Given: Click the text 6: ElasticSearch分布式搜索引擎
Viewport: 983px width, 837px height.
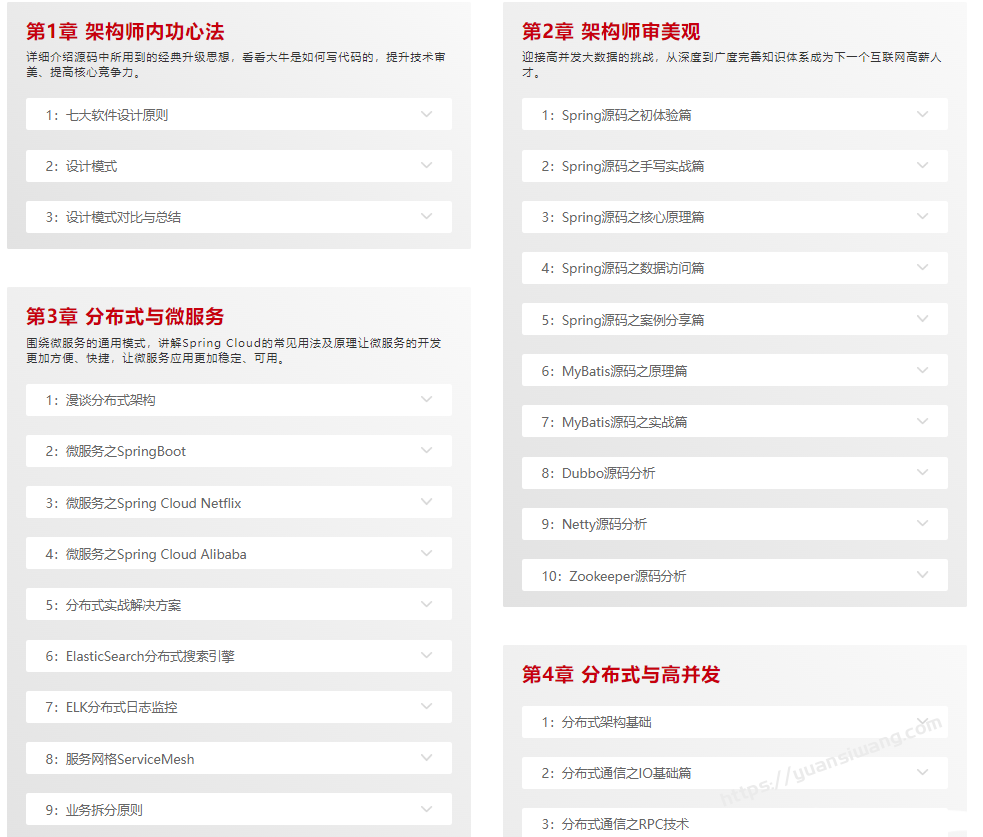Looking at the screenshot, I should click(140, 656).
